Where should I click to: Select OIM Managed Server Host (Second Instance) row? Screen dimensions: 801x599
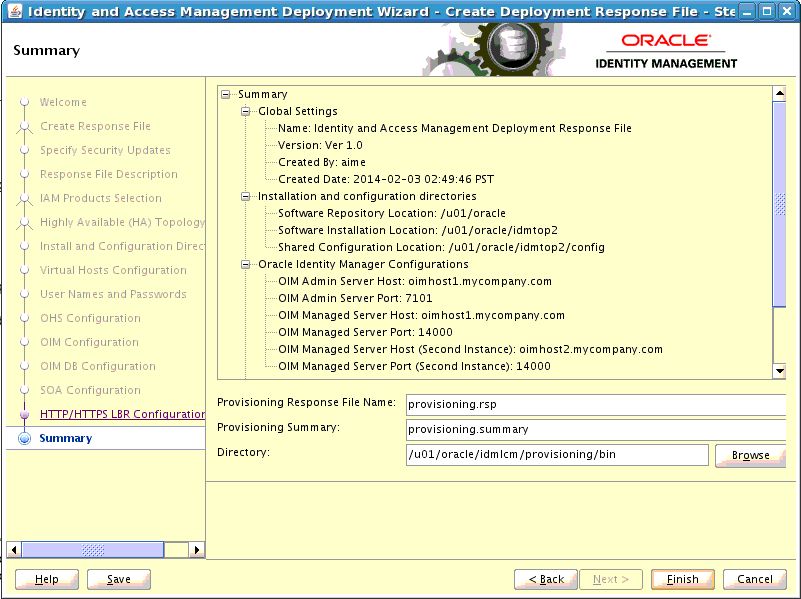click(470, 349)
